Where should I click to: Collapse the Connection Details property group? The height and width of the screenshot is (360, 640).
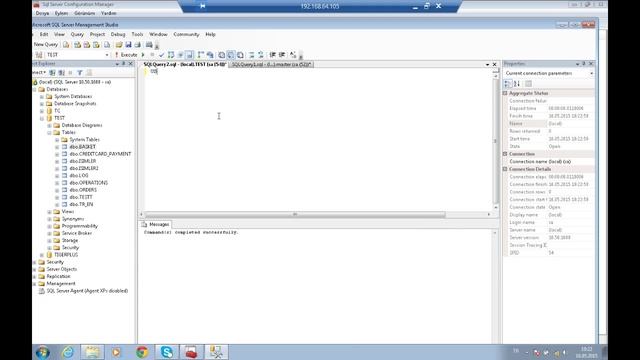coord(505,169)
